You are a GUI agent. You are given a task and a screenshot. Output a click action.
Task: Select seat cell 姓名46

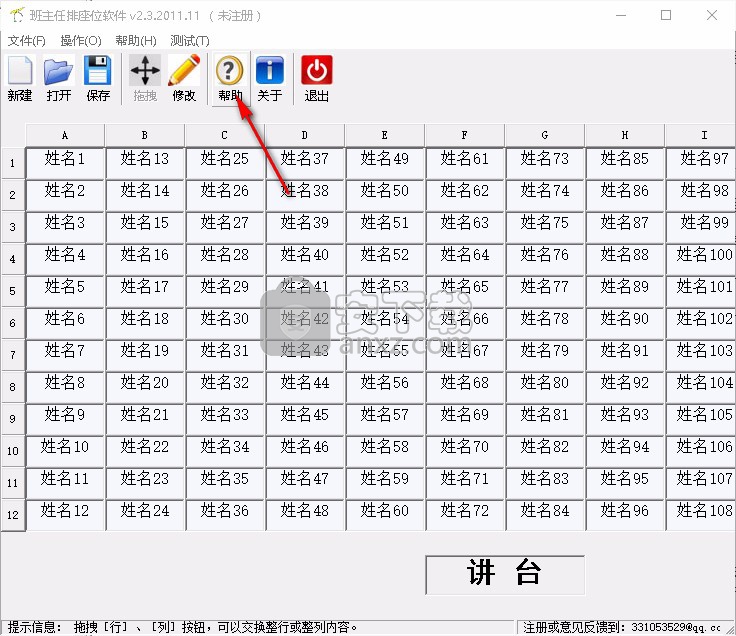click(305, 451)
